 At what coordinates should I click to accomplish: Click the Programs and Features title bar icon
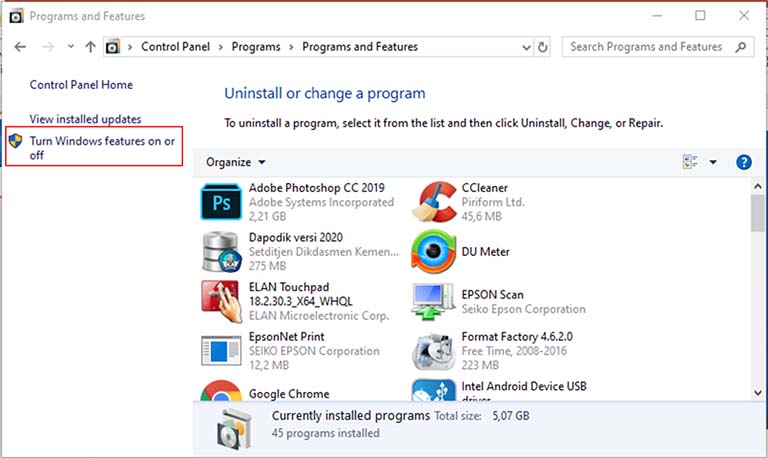(x=16, y=16)
